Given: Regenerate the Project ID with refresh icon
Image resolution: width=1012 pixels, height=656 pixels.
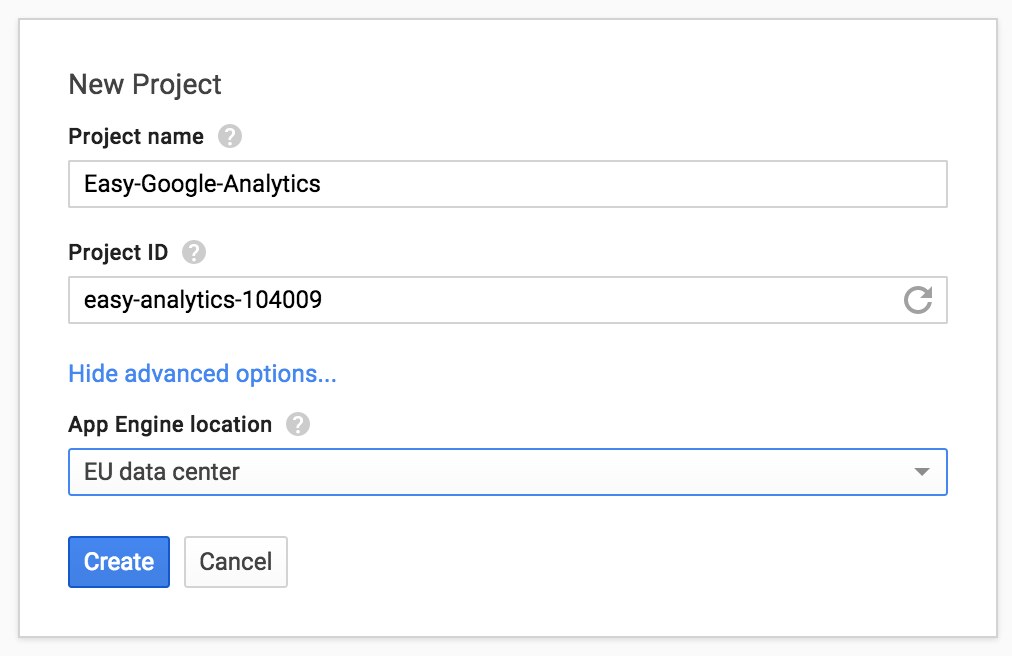Looking at the screenshot, I should (917, 300).
